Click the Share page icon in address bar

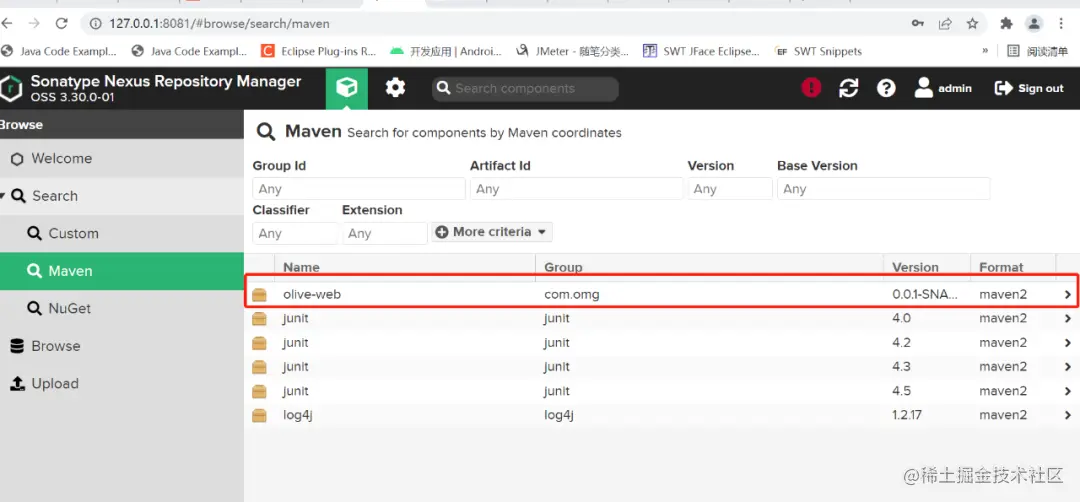(x=945, y=23)
